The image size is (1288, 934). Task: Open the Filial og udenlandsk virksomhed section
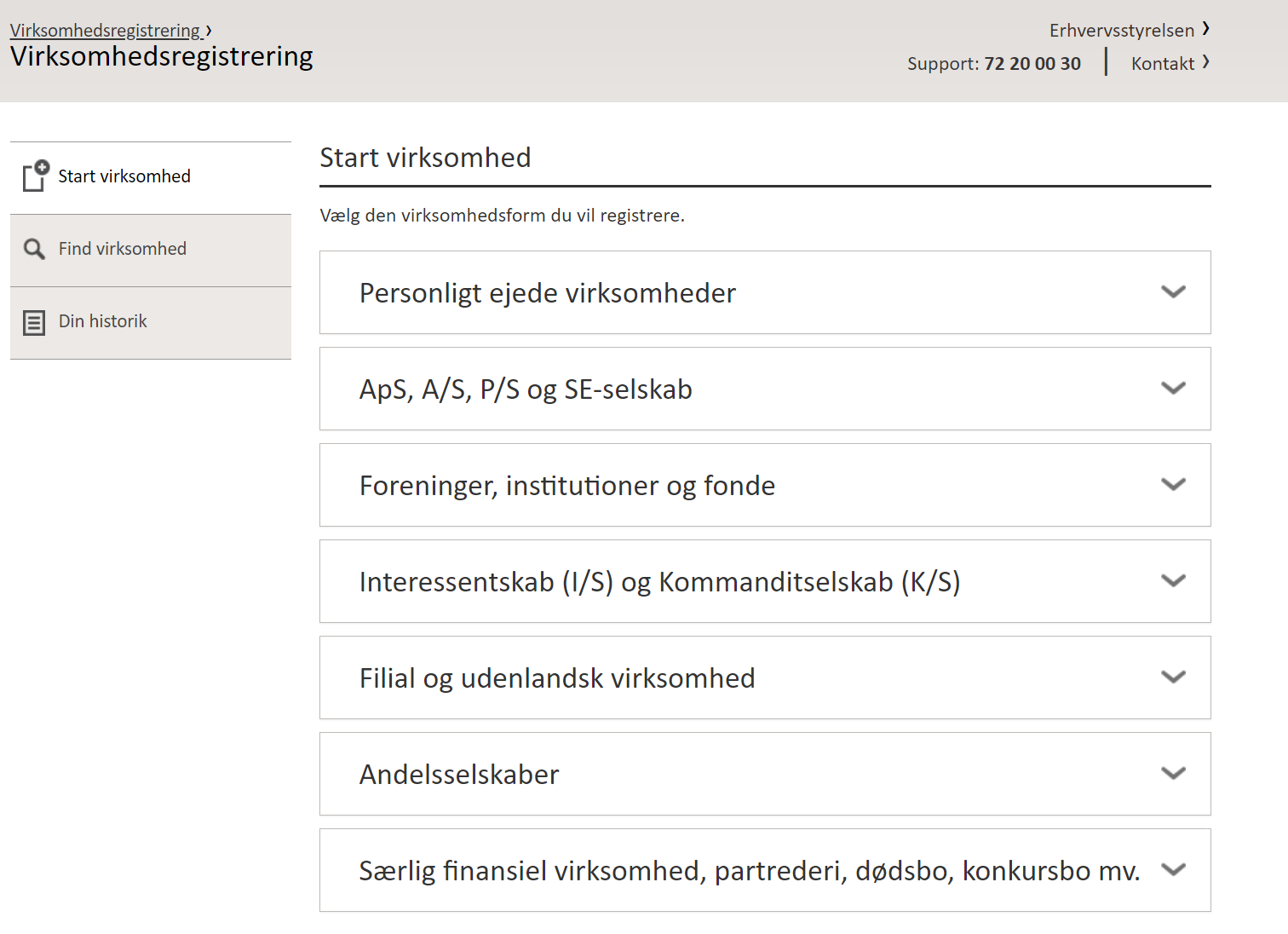(1174, 677)
